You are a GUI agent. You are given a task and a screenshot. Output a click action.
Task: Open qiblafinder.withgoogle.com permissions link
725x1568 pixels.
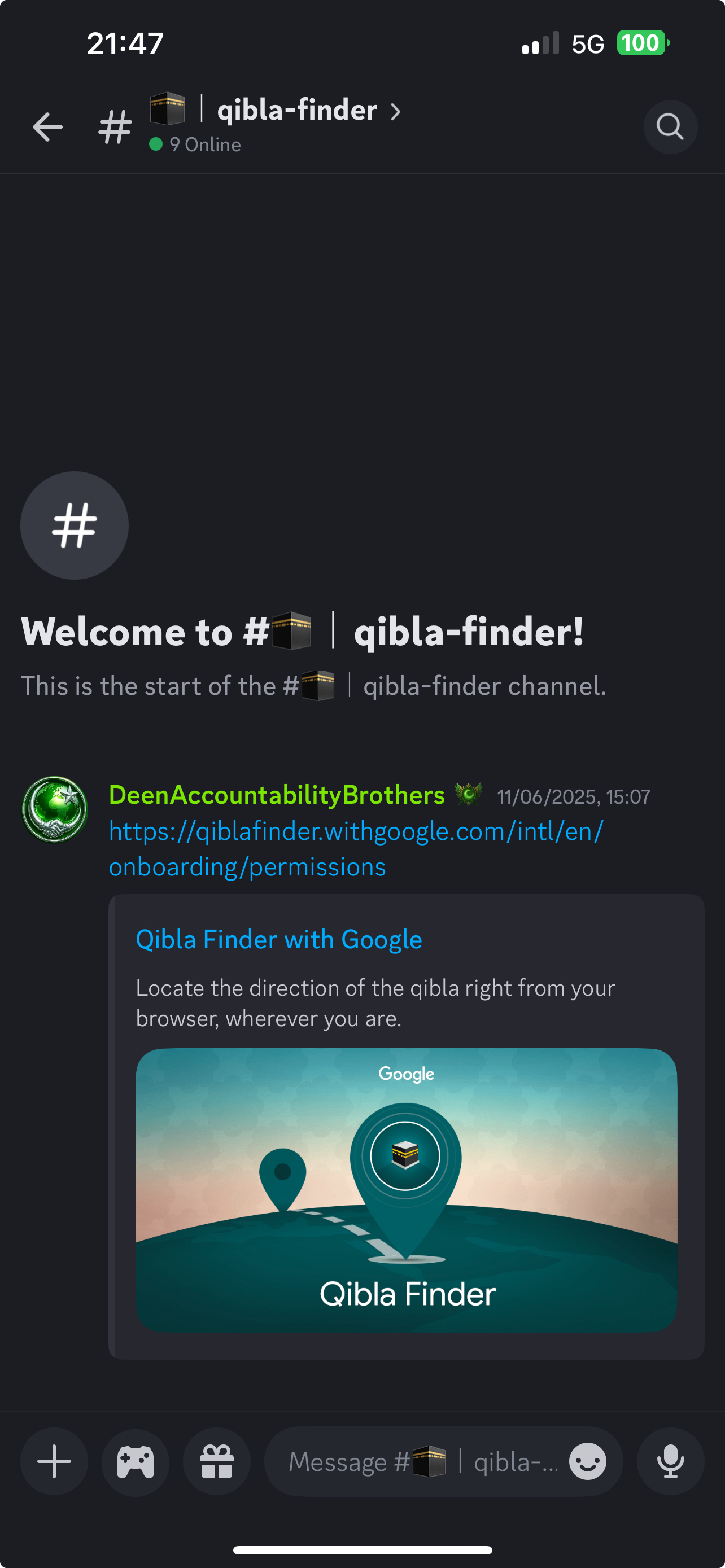(356, 848)
